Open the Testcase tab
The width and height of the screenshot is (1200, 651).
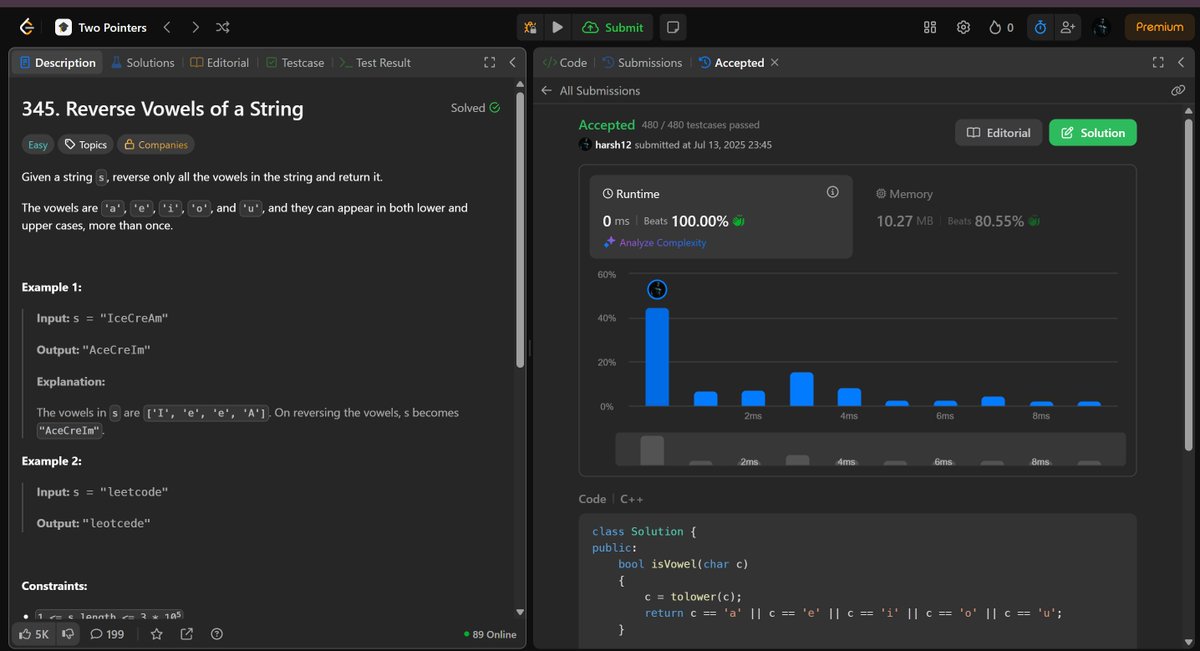click(295, 62)
